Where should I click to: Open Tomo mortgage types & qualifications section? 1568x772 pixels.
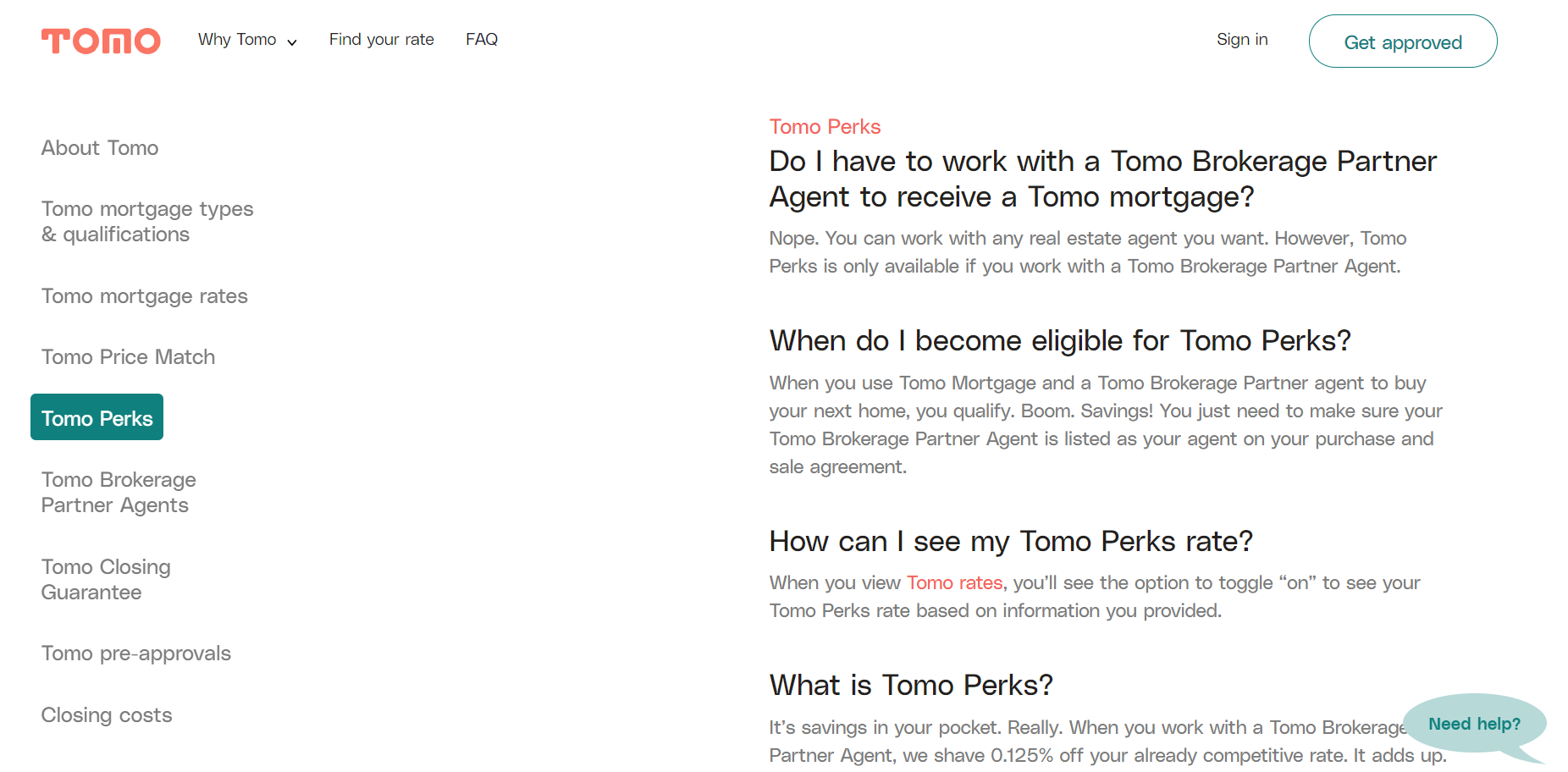click(147, 222)
